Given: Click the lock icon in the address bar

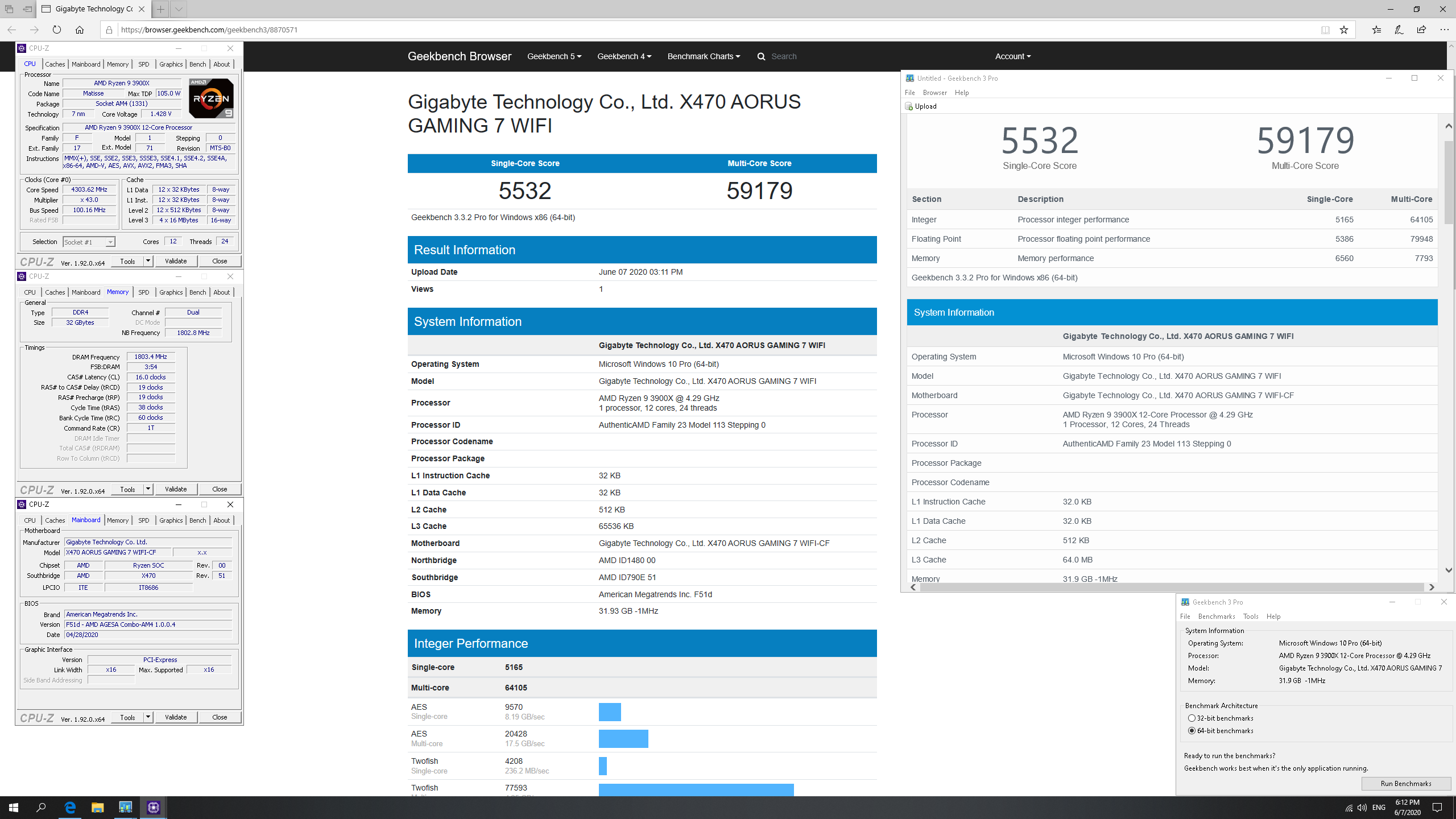Looking at the screenshot, I should [x=109, y=30].
